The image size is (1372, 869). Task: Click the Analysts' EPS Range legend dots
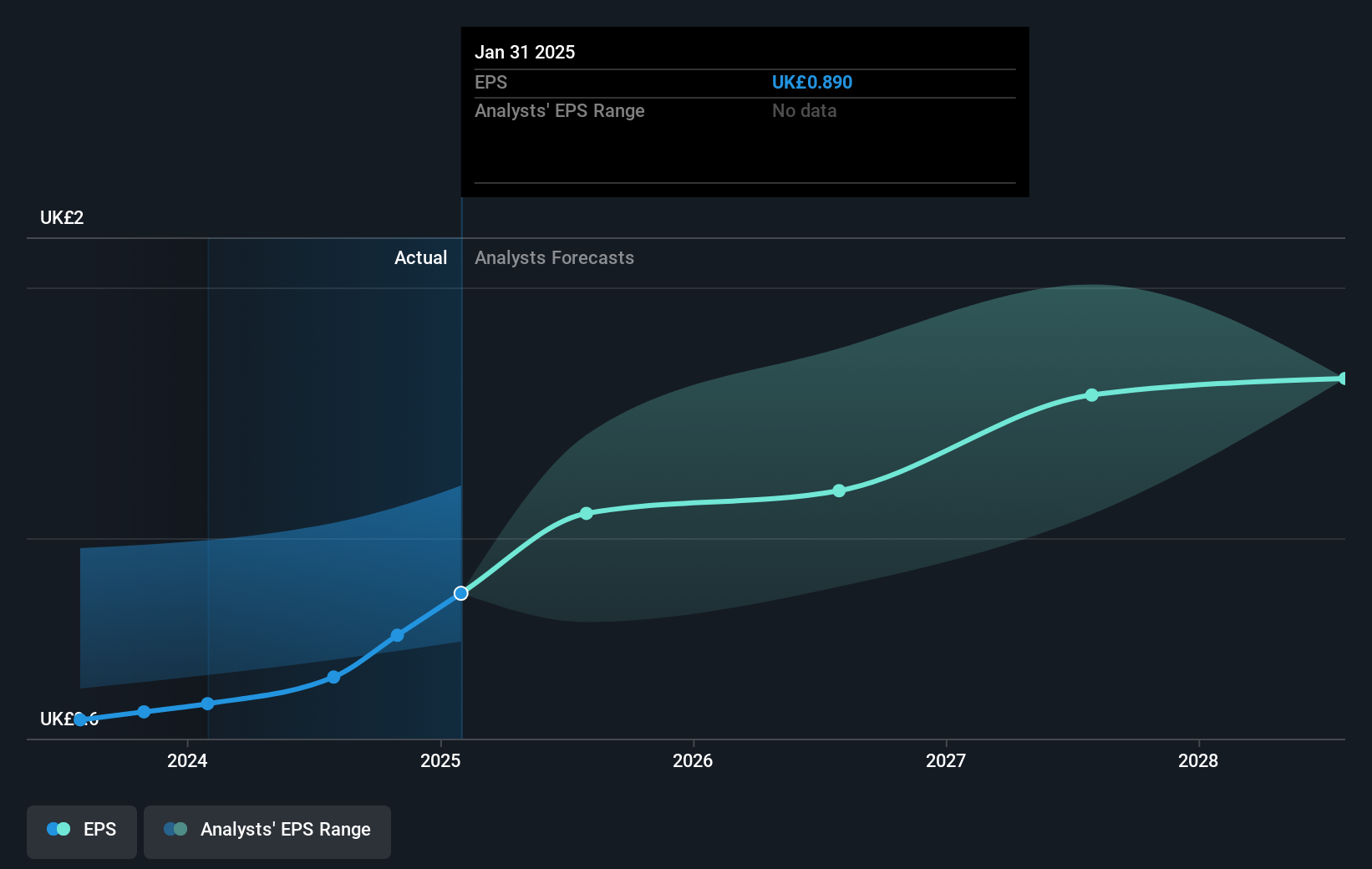pos(175,829)
